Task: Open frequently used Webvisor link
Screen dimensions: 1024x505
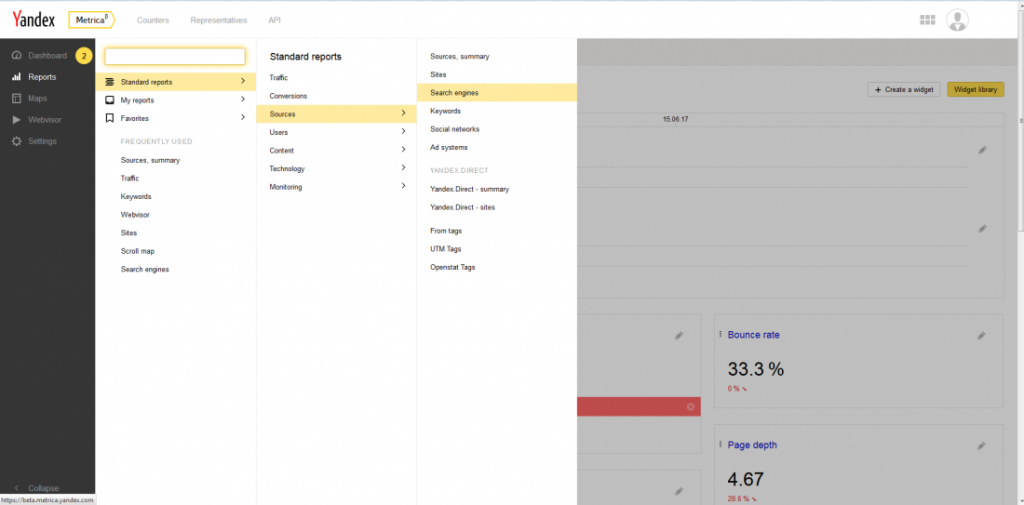Action: pos(135,215)
